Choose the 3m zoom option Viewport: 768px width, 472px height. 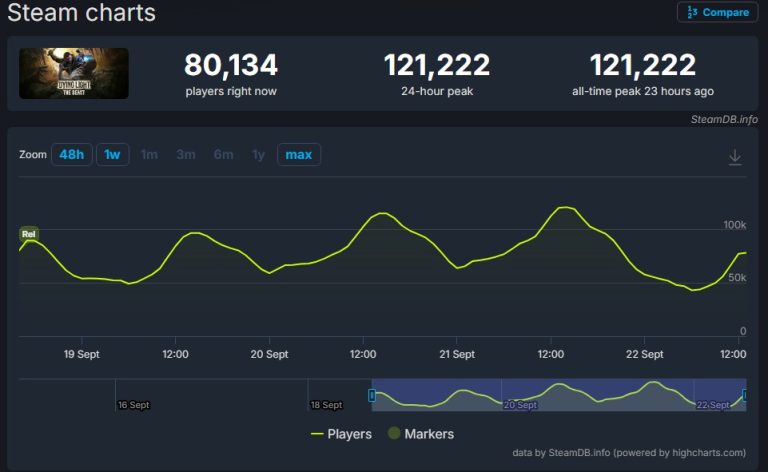185,155
